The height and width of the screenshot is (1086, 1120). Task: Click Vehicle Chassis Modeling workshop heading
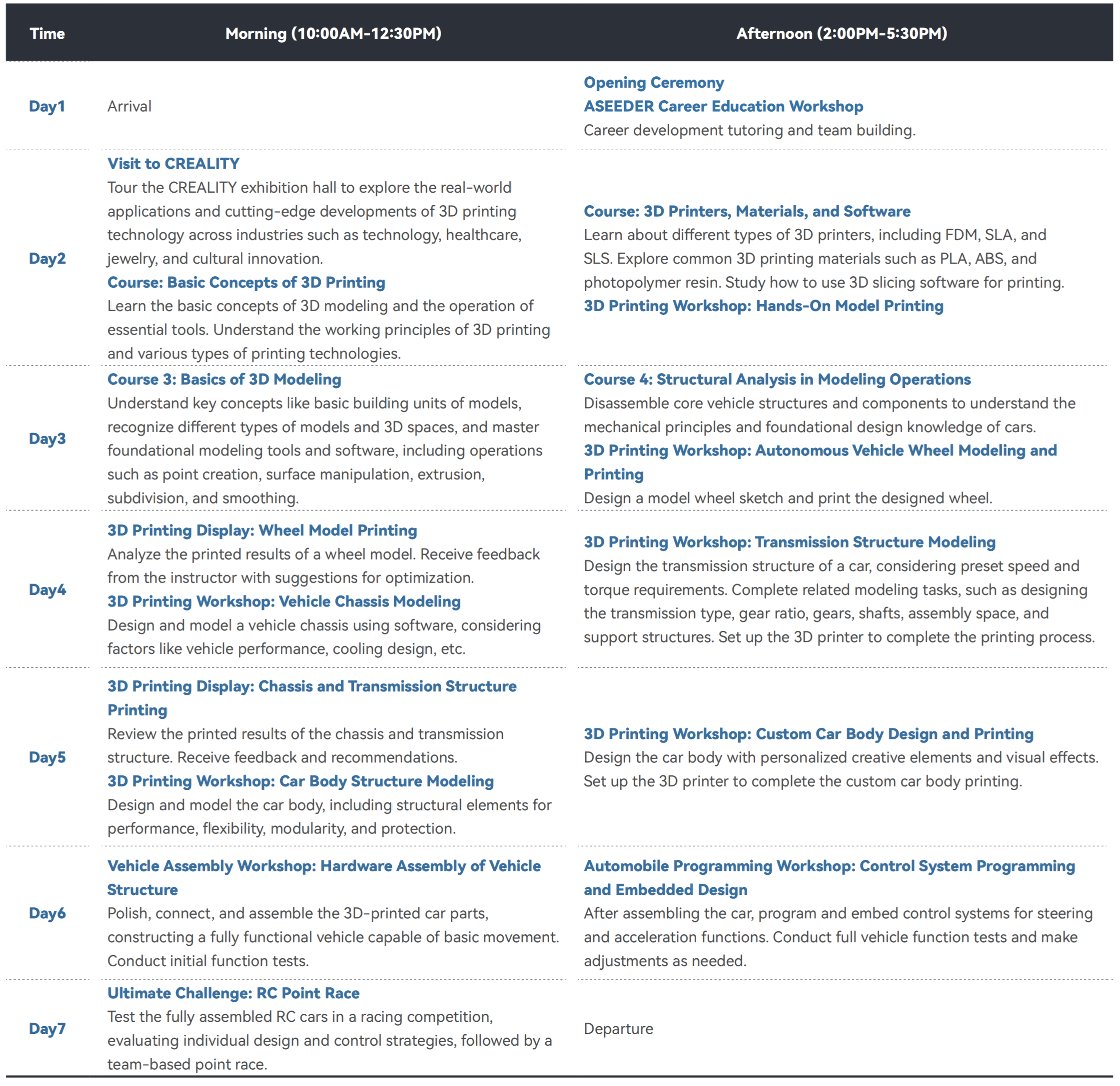(284, 601)
